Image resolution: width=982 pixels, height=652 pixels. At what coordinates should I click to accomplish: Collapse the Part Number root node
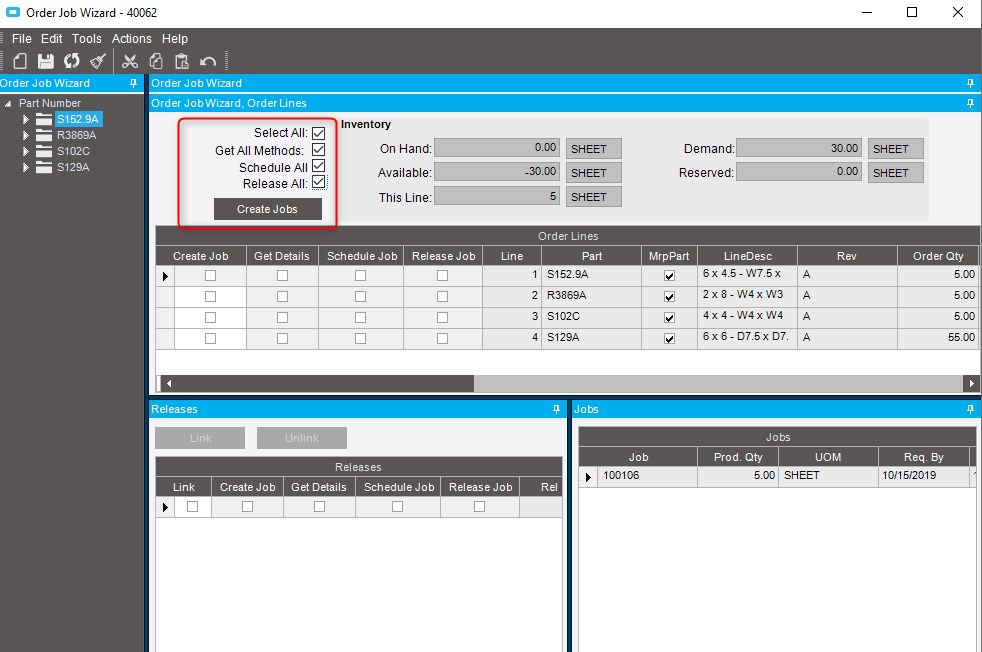coord(8,103)
